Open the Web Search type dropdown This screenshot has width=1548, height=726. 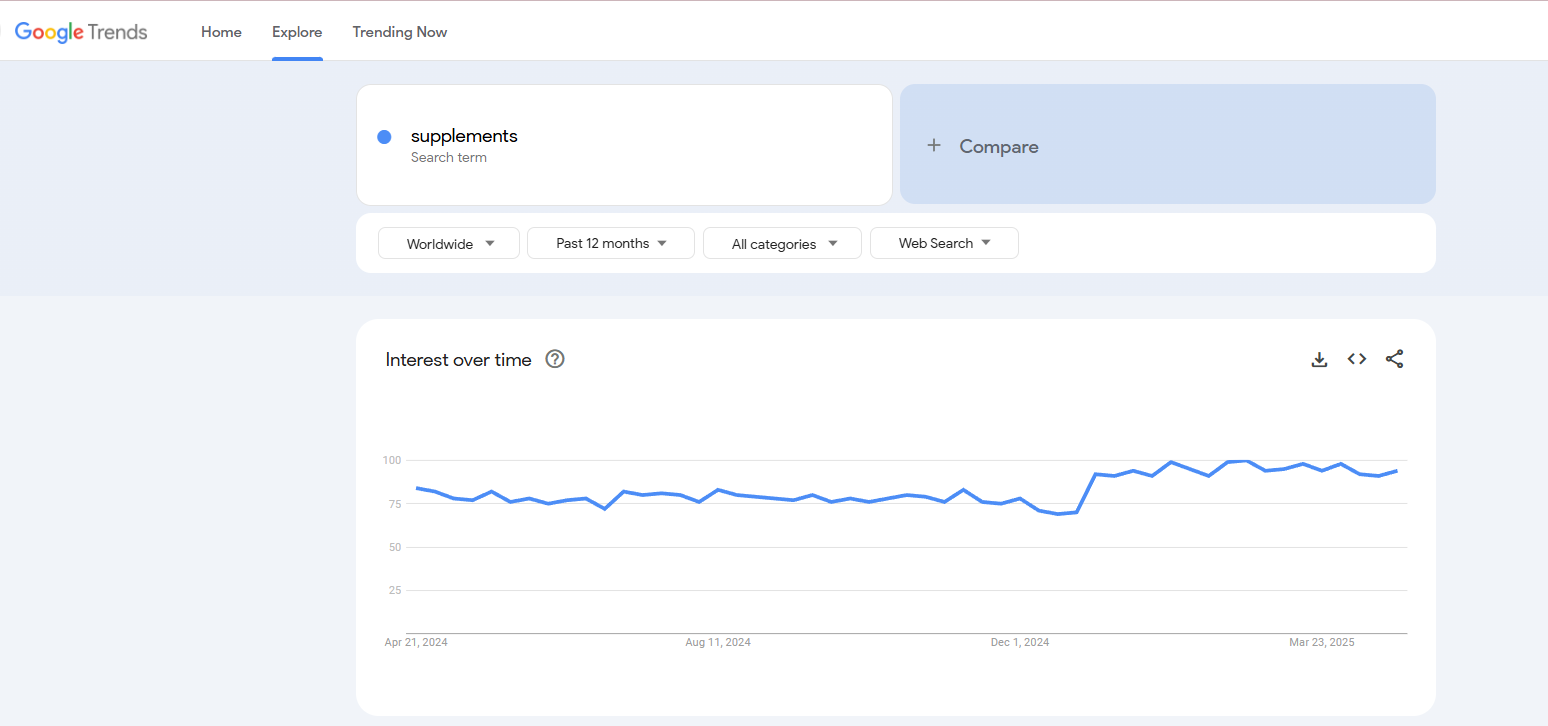point(944,243)
